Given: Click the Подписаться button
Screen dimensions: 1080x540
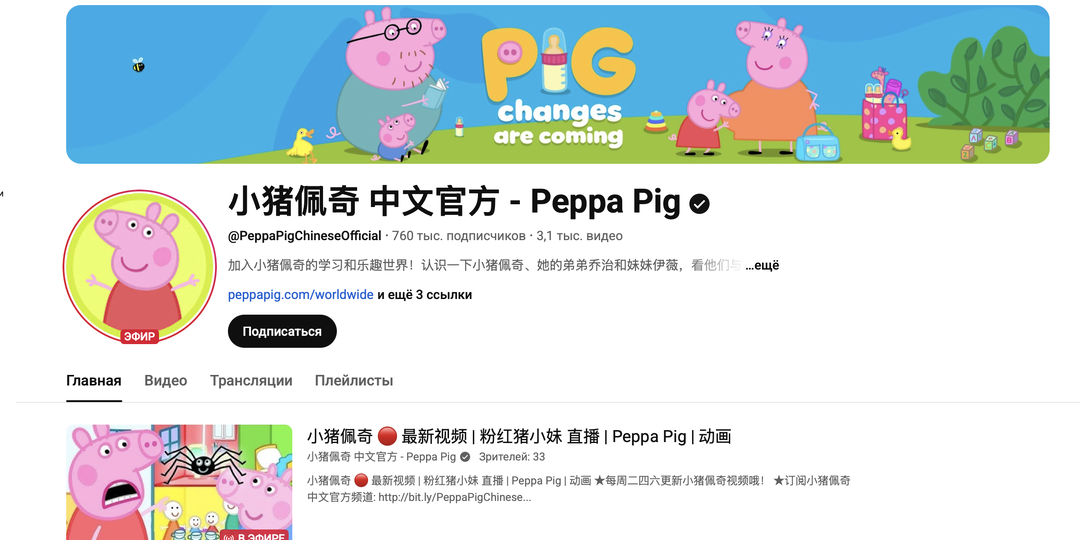Looking at the screenshot, I should click(x=282, y=331).
